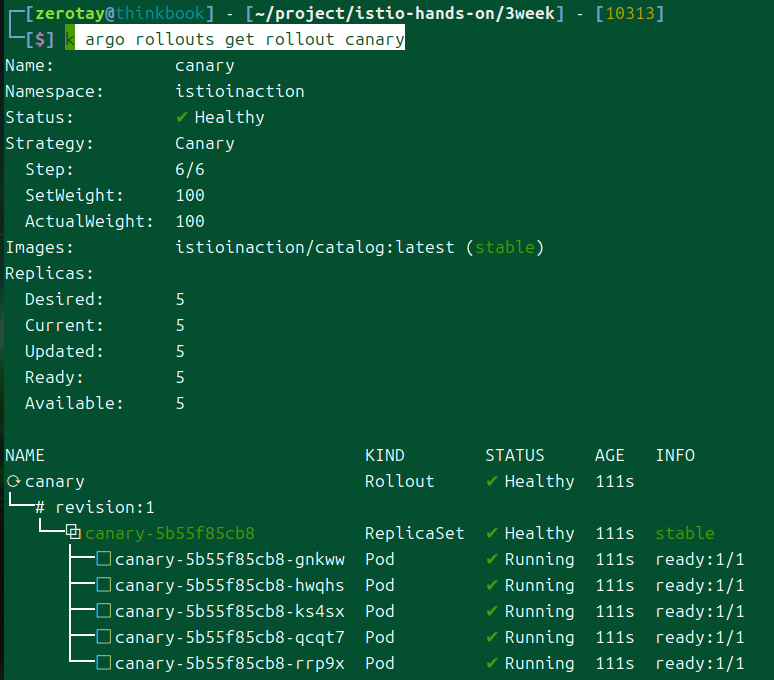This screenshot has width=774, height=680.
Task: Click the Running checkmark for pod ks4sx
Action: pos(492,611)
